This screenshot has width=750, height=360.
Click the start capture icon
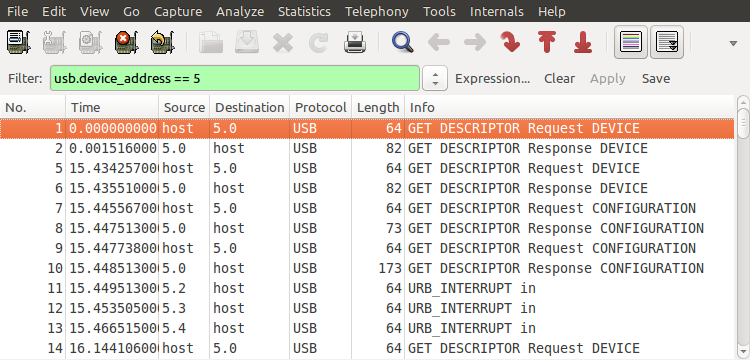91,43
